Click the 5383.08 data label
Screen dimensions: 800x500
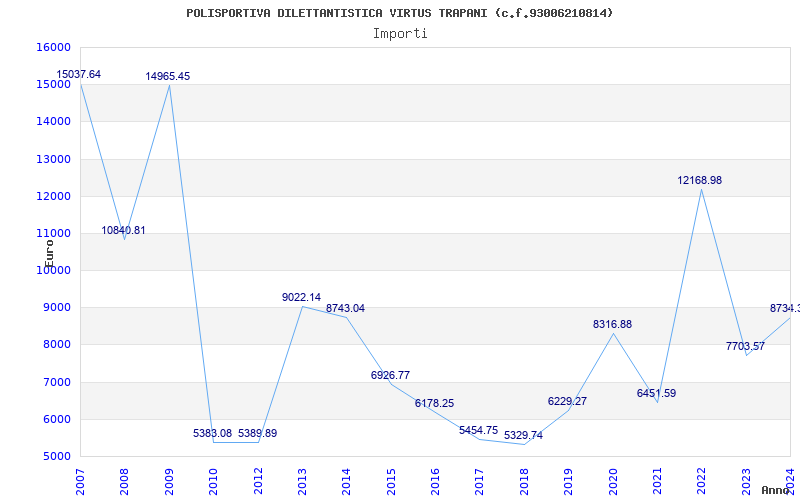coord(212,434)
